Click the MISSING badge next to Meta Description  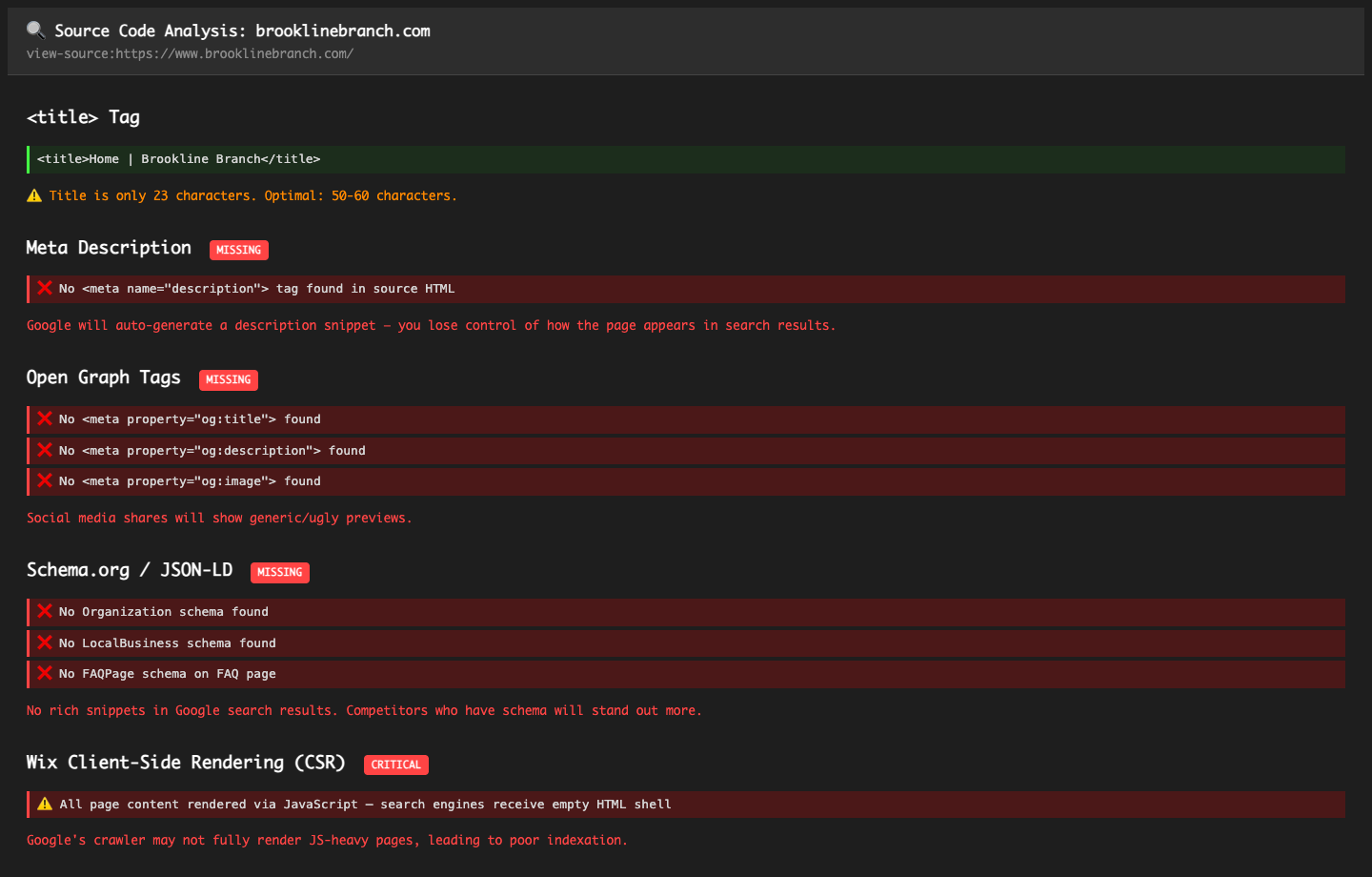(x=238, y=250)
